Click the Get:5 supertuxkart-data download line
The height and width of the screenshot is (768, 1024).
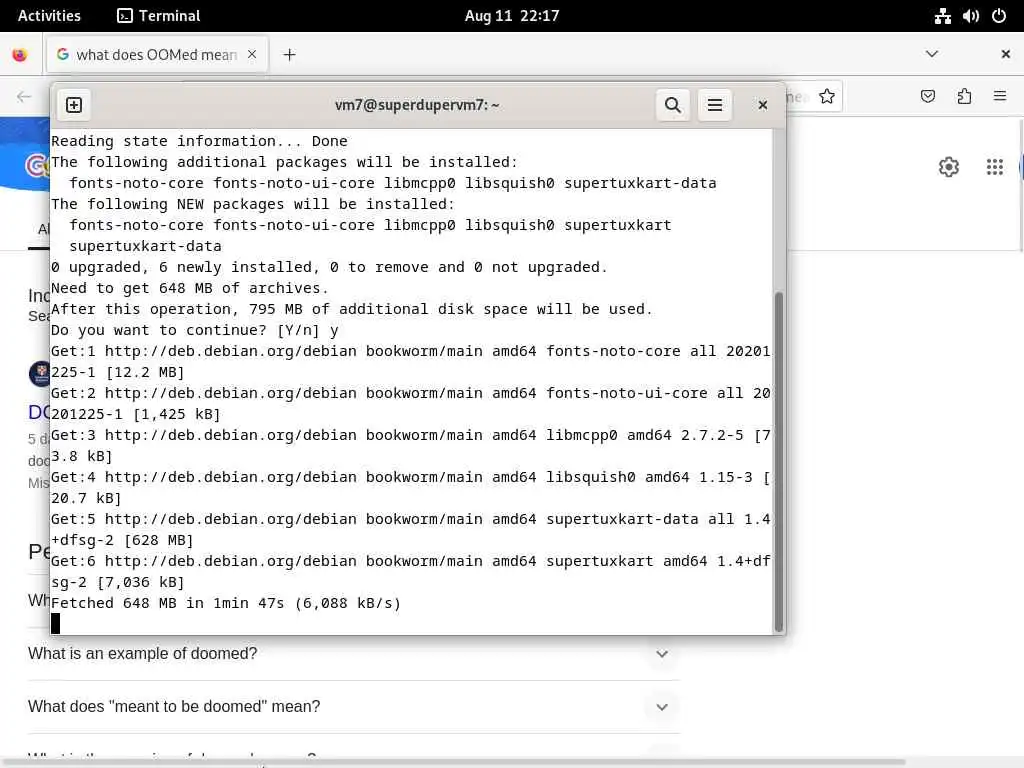point(411,530)
